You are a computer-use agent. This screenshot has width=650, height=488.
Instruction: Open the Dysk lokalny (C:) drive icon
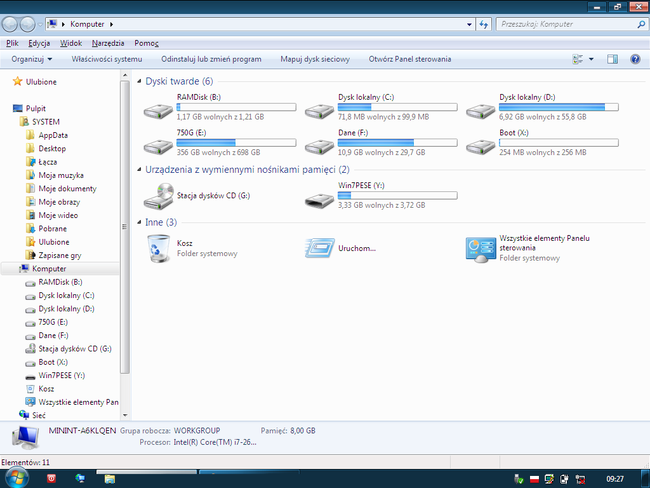pyautogui.click(x=319, y=111)
